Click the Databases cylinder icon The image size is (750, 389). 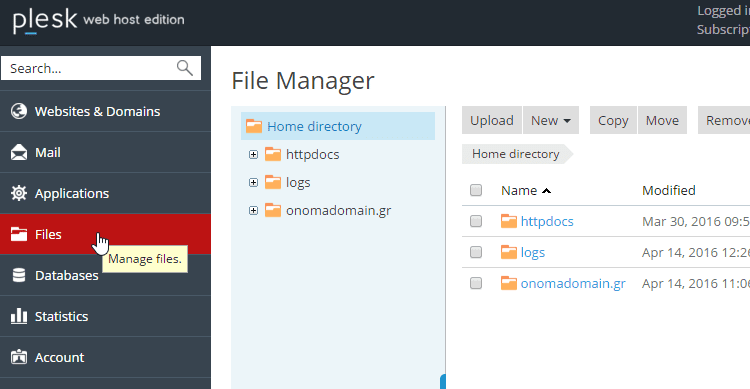(19, 275)
